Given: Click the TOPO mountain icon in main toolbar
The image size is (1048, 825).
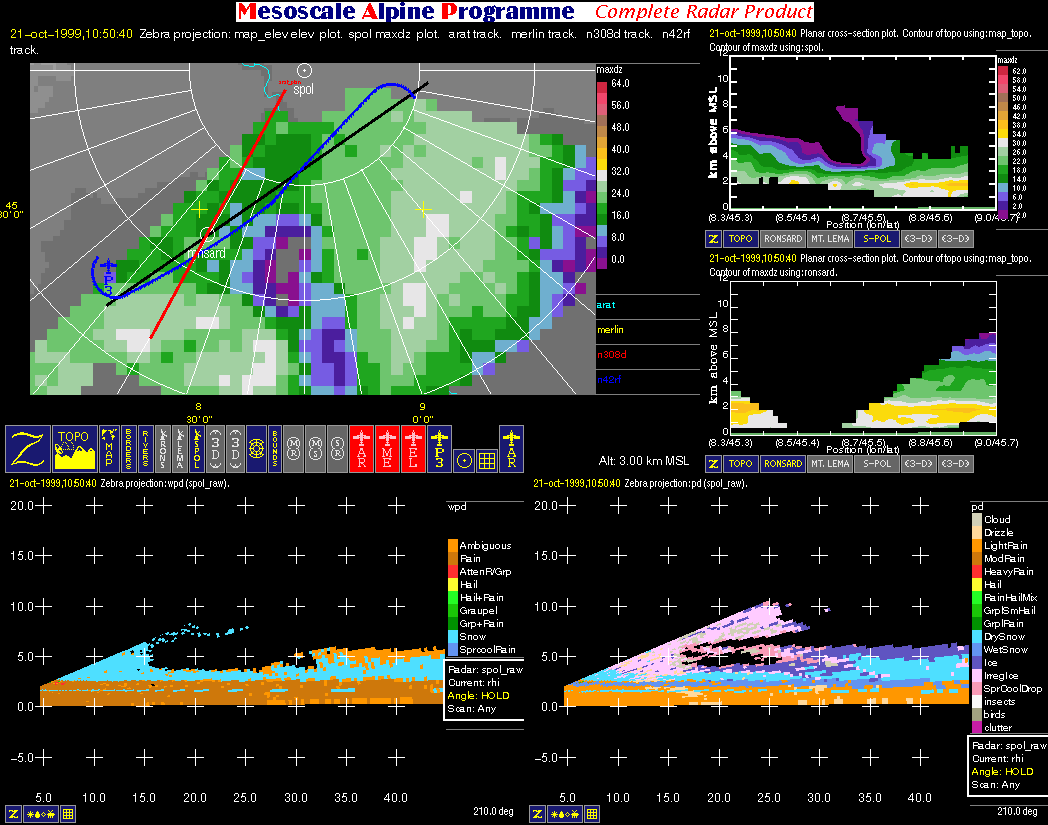Looking at the screenshot, I should 74,449.
